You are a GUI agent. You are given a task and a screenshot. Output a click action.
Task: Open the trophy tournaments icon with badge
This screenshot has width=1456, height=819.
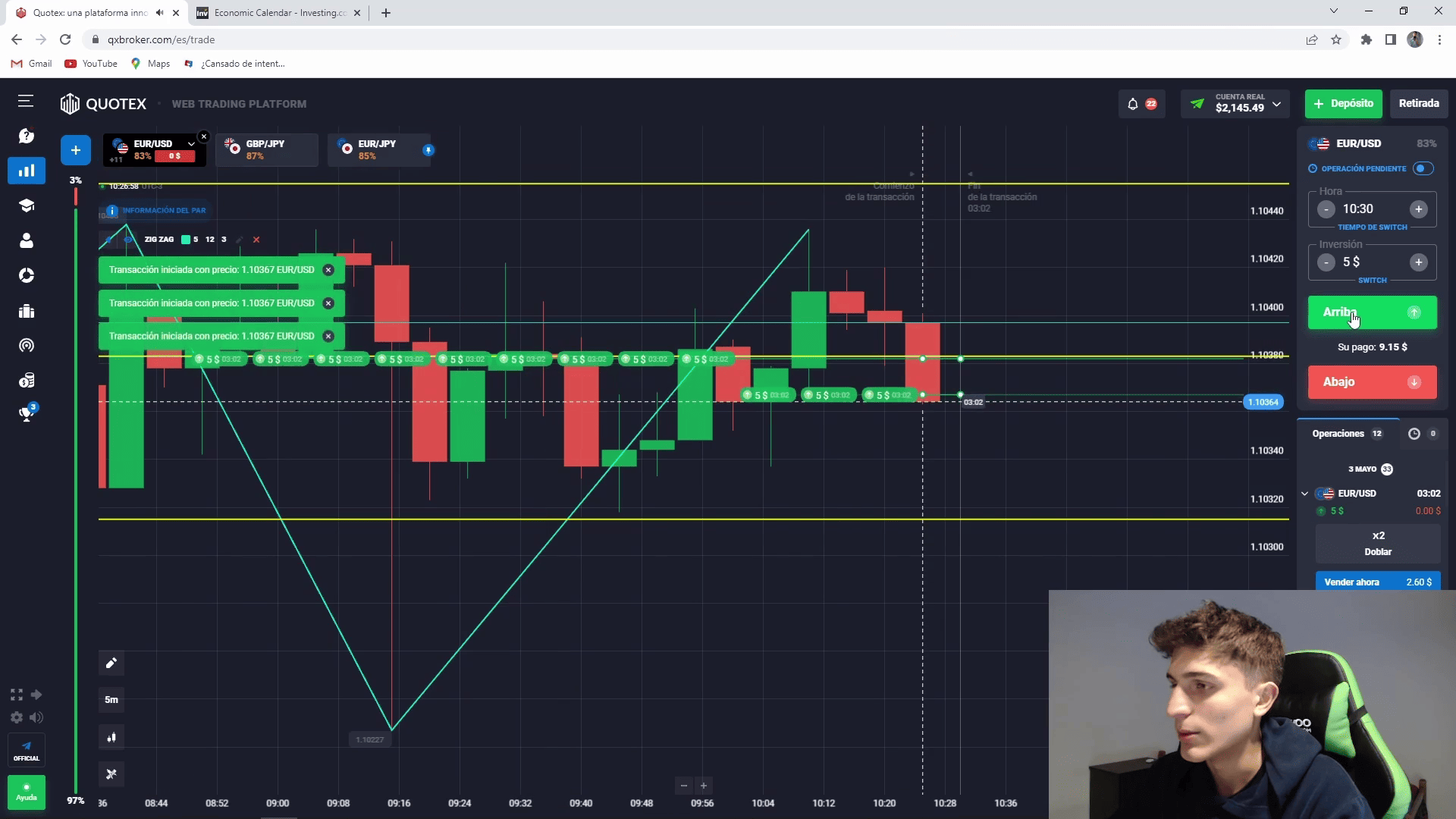coord(27,413)
